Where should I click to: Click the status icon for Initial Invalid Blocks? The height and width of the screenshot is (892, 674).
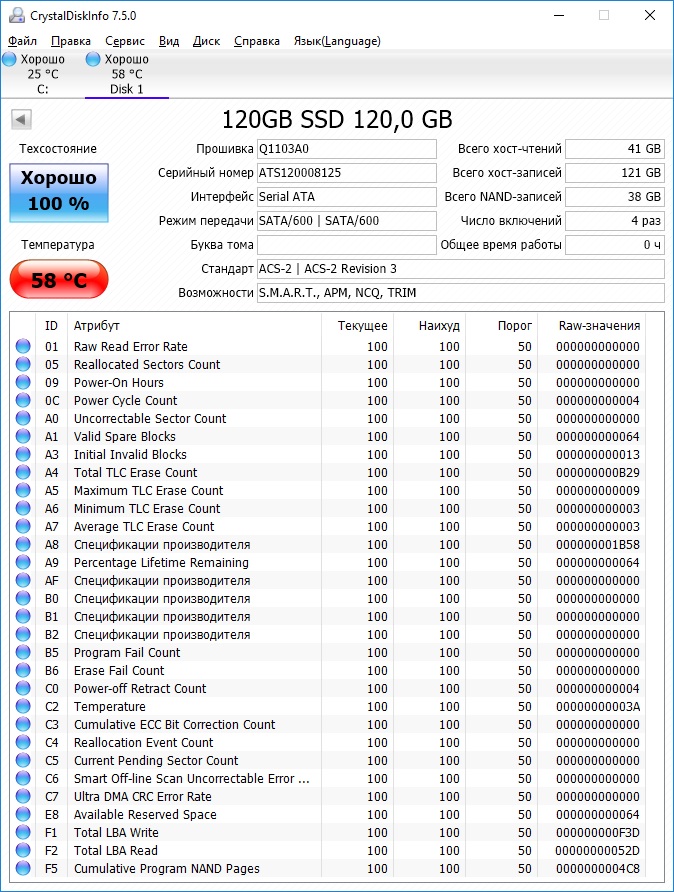(23, 454)
